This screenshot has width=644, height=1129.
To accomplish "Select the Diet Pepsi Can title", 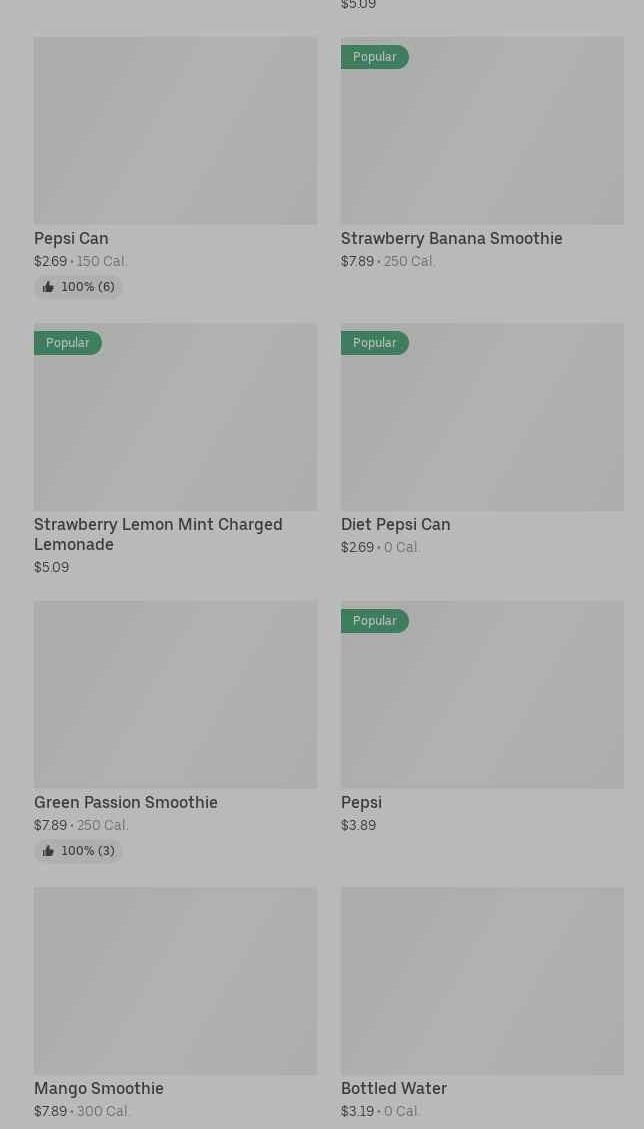I will point(395,524).
